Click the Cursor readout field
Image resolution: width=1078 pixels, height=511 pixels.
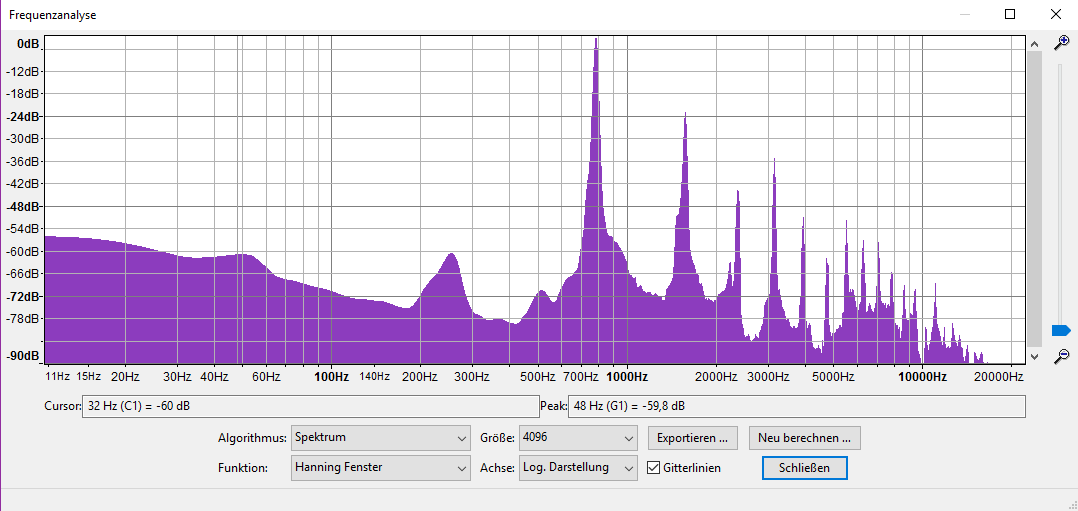[x=310, y=406]
